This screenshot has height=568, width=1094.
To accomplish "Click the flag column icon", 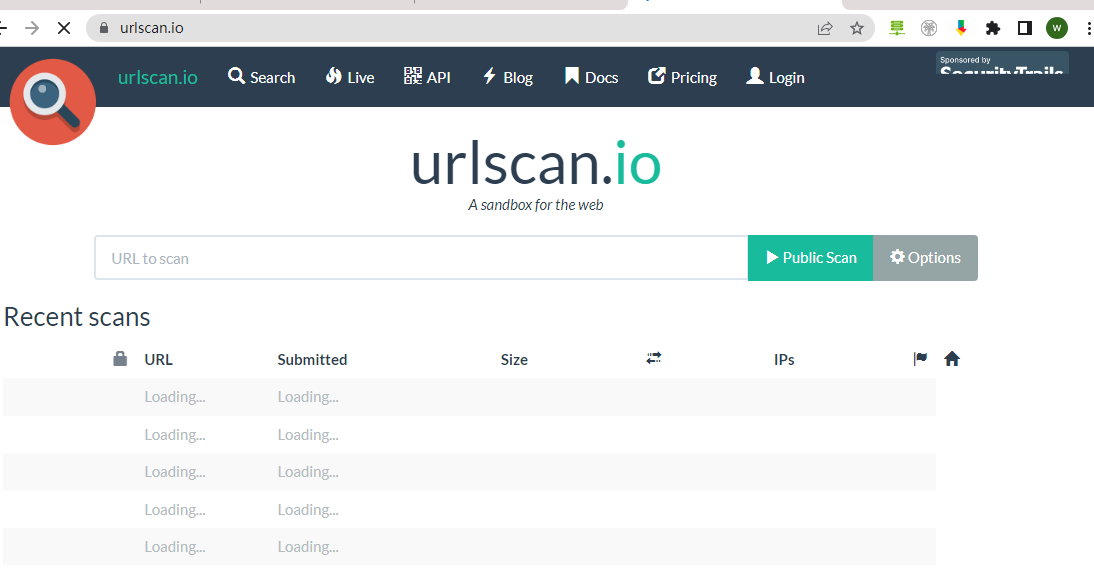I will tap(920, 359).
